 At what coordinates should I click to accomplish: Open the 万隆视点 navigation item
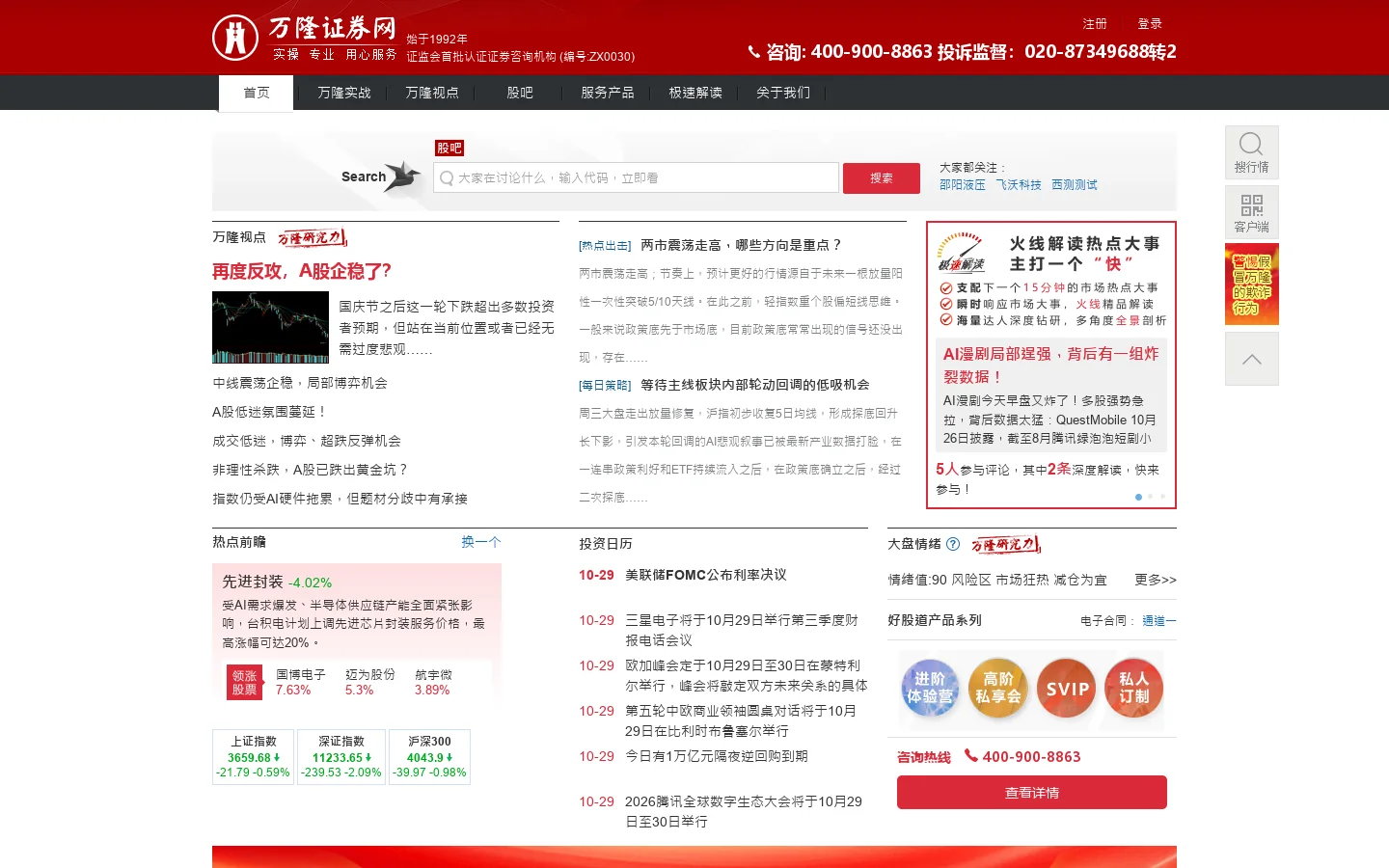click(x=432, y=93)
